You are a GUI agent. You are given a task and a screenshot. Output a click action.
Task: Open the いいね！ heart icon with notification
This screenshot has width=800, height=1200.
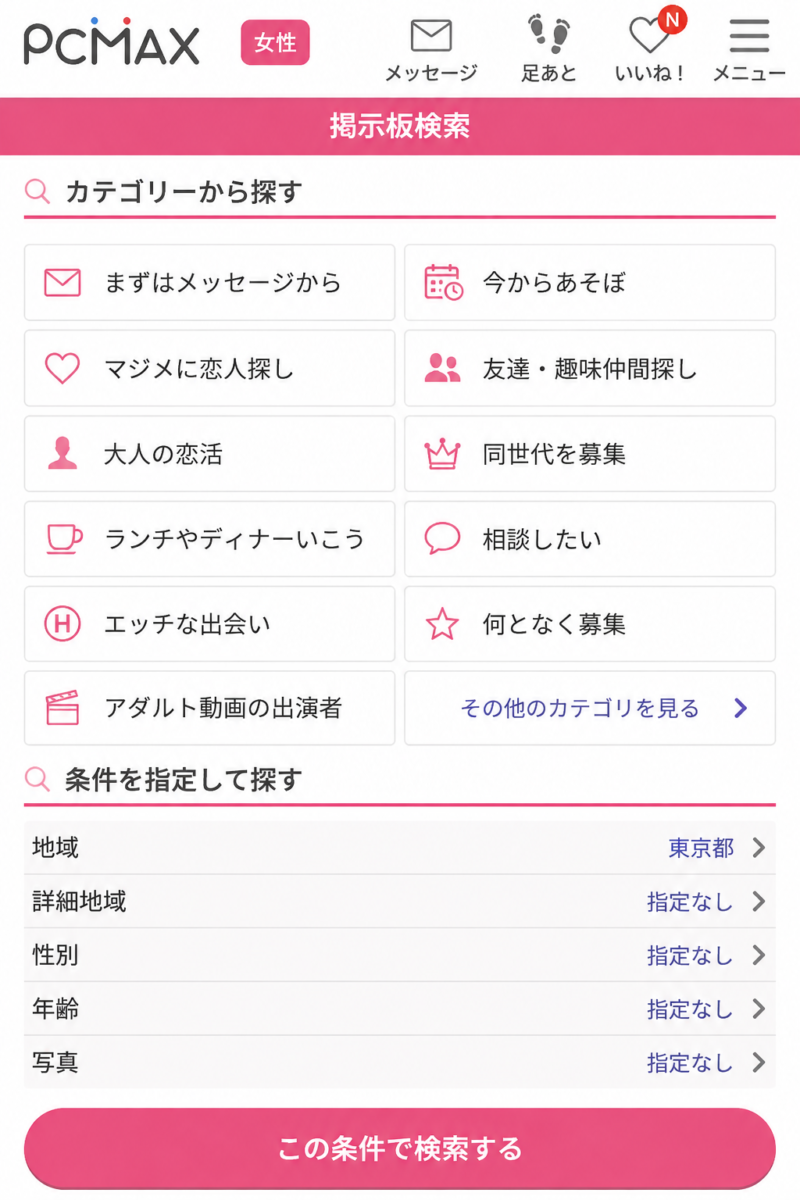(x=651, y=49)
